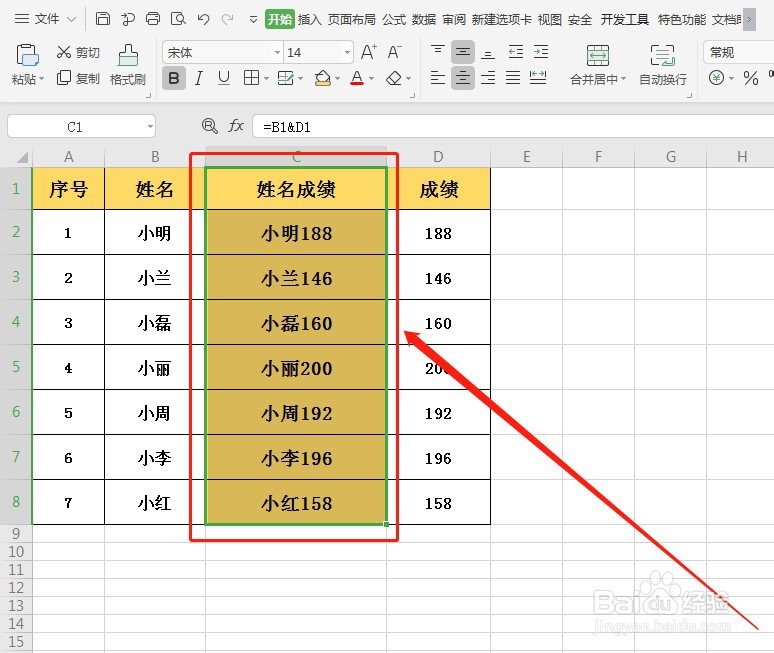Expand the fill color dropdown arrow
This screenshot has height=653, width=774.
(338, 78)
